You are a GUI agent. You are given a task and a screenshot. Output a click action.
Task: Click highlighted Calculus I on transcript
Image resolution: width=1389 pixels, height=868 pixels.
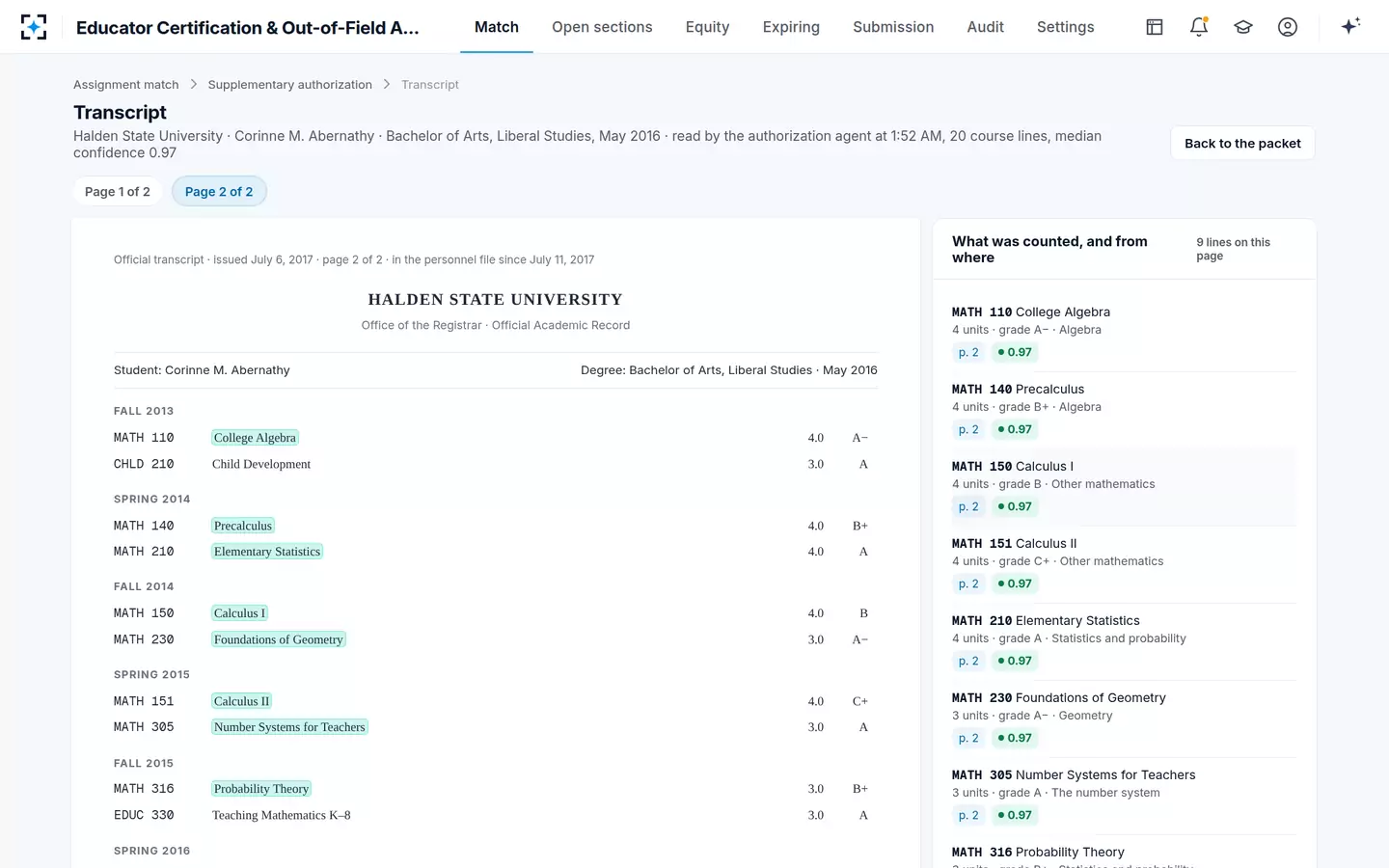[x=239, y=613]
